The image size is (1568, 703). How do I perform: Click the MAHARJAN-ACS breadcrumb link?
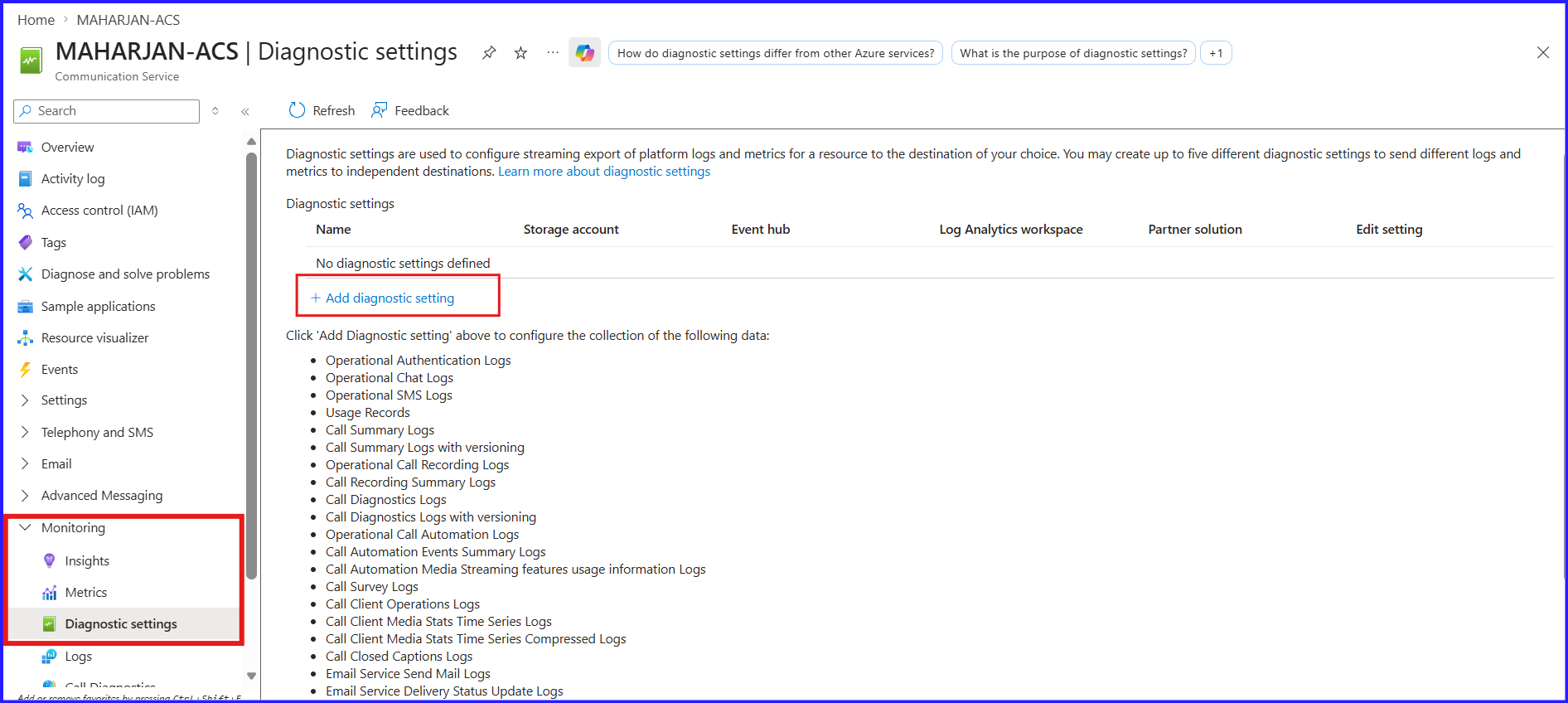pyautogui.click(x=128, y=20)
